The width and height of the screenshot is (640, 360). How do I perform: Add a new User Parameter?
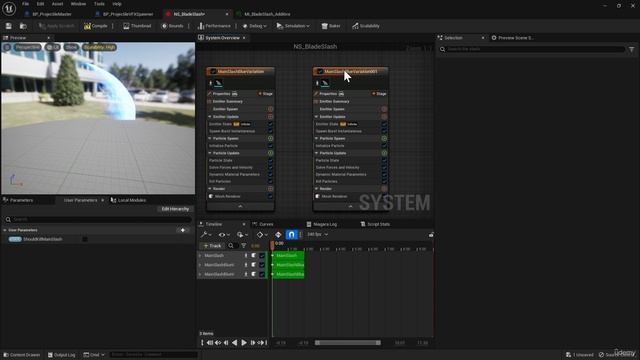(183, 230)
